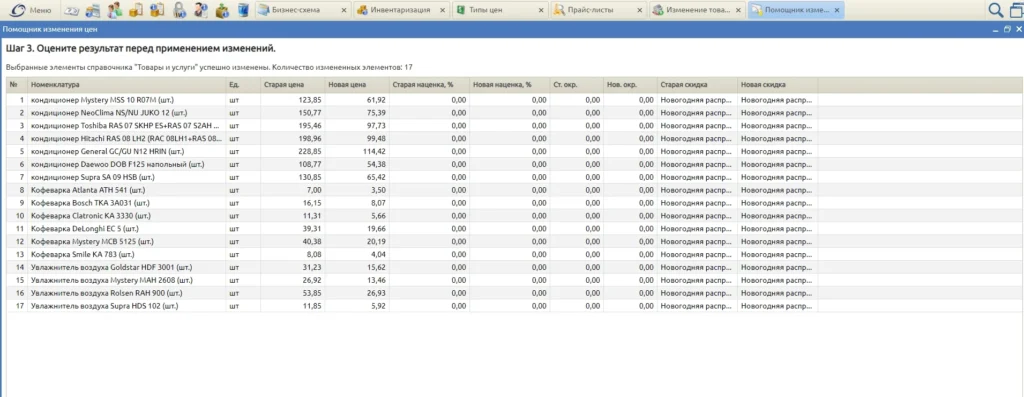Open the main Меню button
The image size is (1024, 397).
point(31,10)
